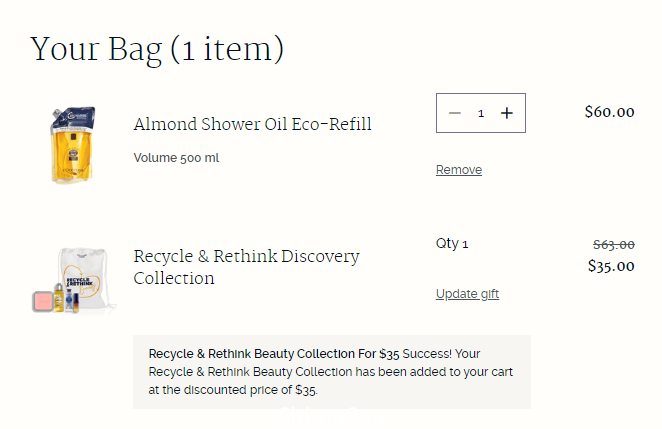This screenshot has width=662, height=429.
Task: Open the Recycle & Rethink collection thumbnail
Action: [74, 280]
